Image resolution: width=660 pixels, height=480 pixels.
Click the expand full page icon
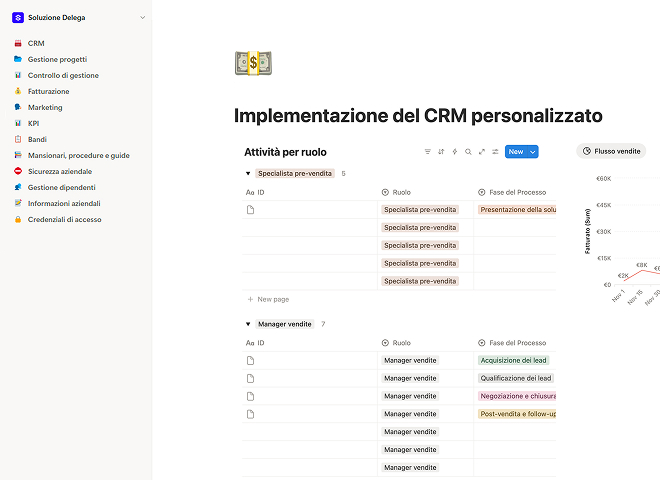tap(482, 152)
